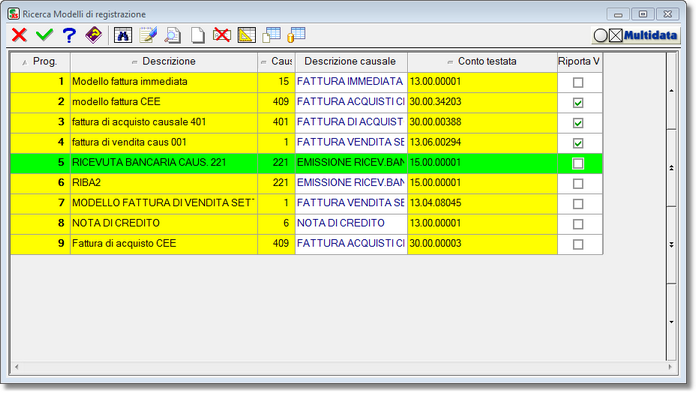Open the purple help book icon
This screenshot has height=393, width=696.
[x=94, y=35]
